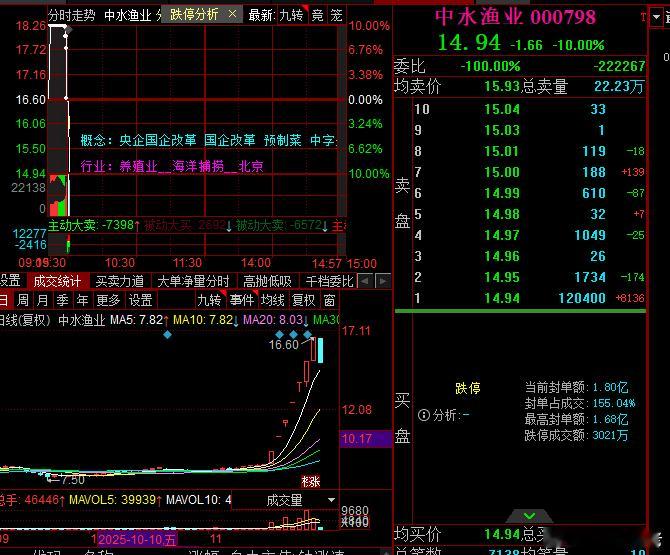Click the MAVOL5: 39939 volume label
Screen dimensions: 670x555
point(115,499)
